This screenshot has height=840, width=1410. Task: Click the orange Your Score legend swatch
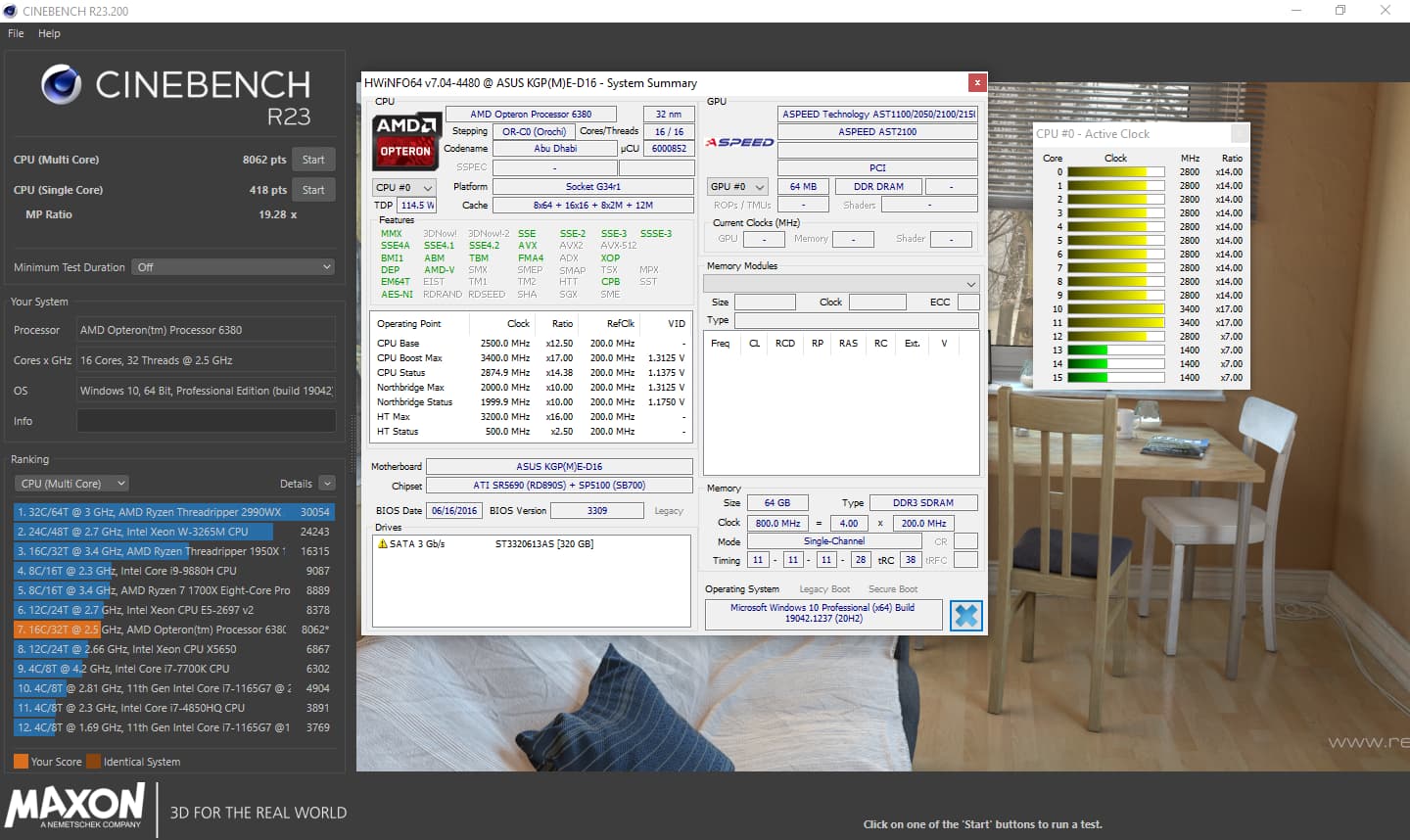click(21, 762)
